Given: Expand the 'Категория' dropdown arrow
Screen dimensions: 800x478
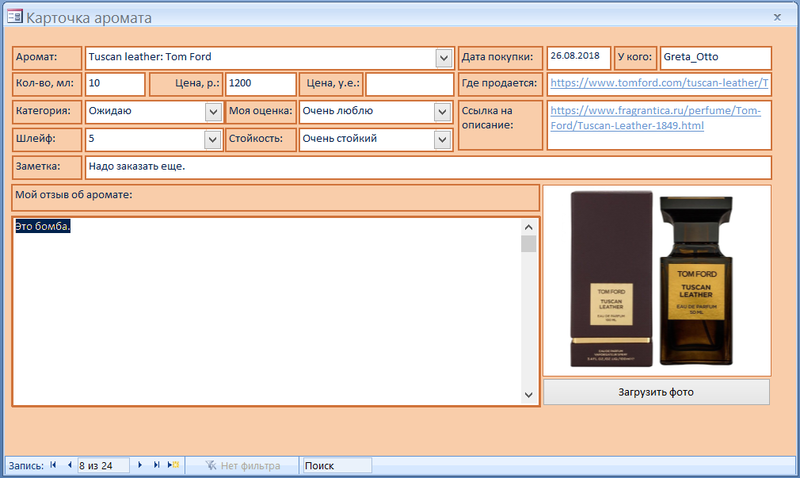Looking at the screenshot, I should [x=213, y=112].
